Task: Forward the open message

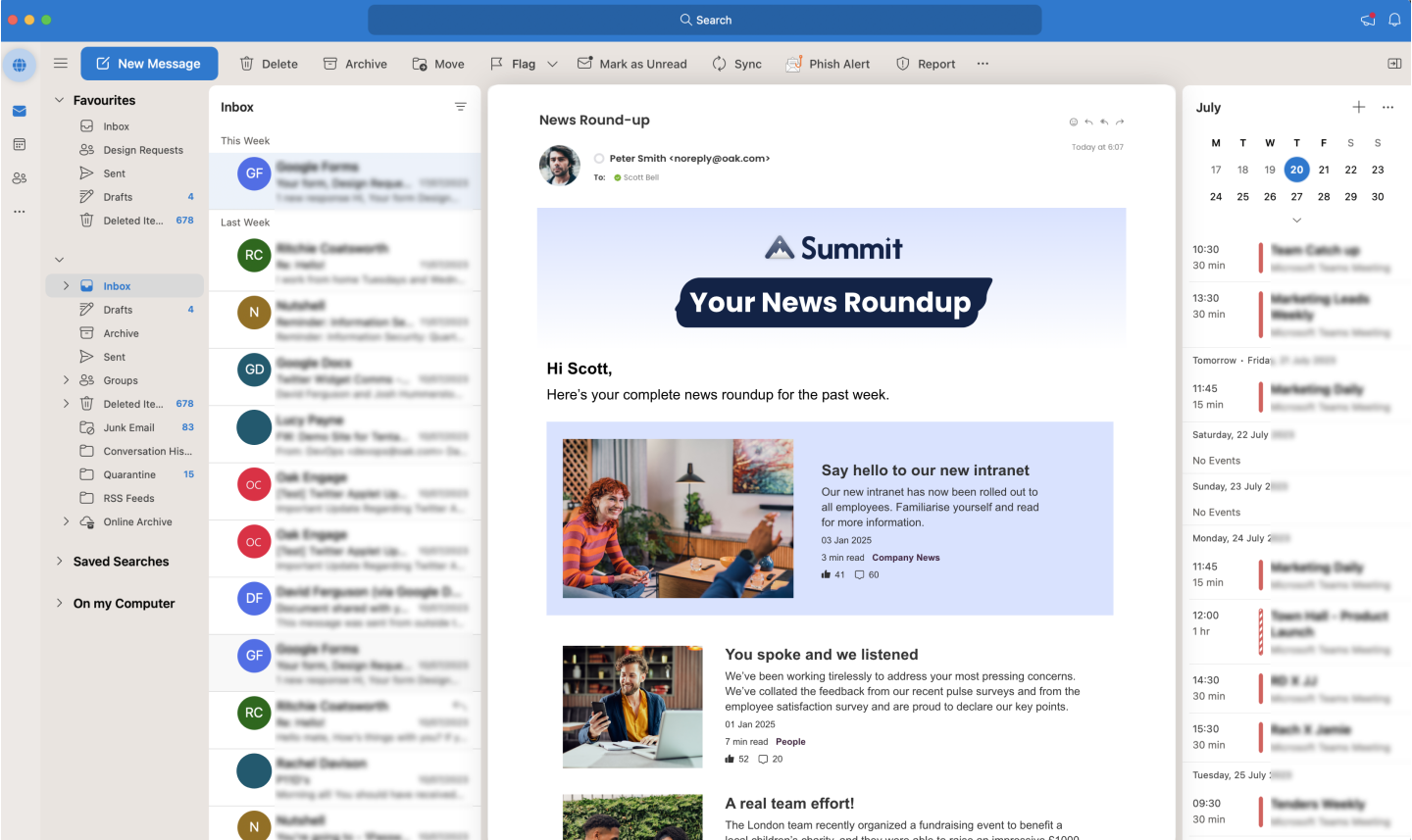Action: pyautogui.click(x=1120, y=122)
